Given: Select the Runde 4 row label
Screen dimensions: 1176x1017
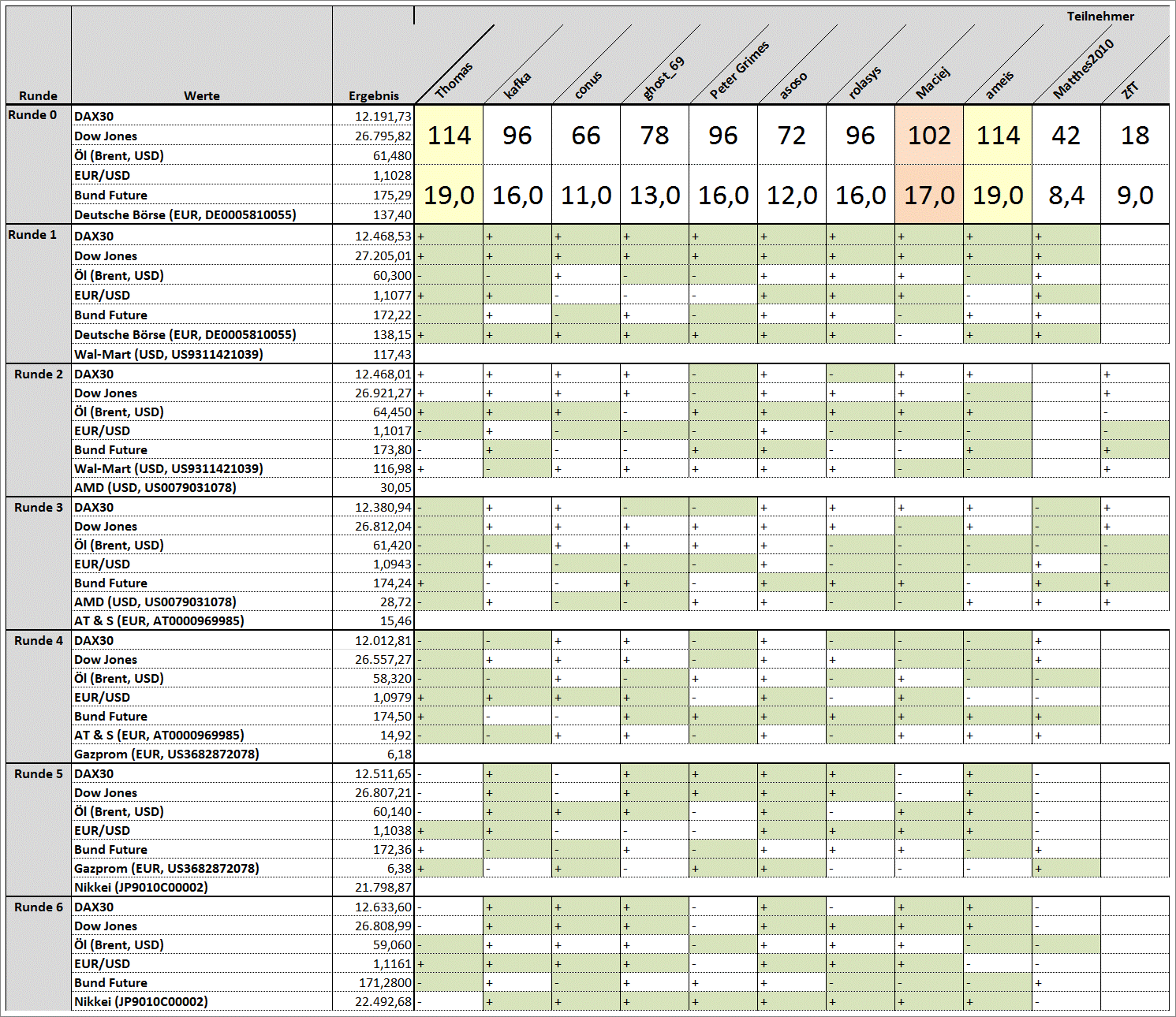Looking at the screenshot, I should [39, 640].
